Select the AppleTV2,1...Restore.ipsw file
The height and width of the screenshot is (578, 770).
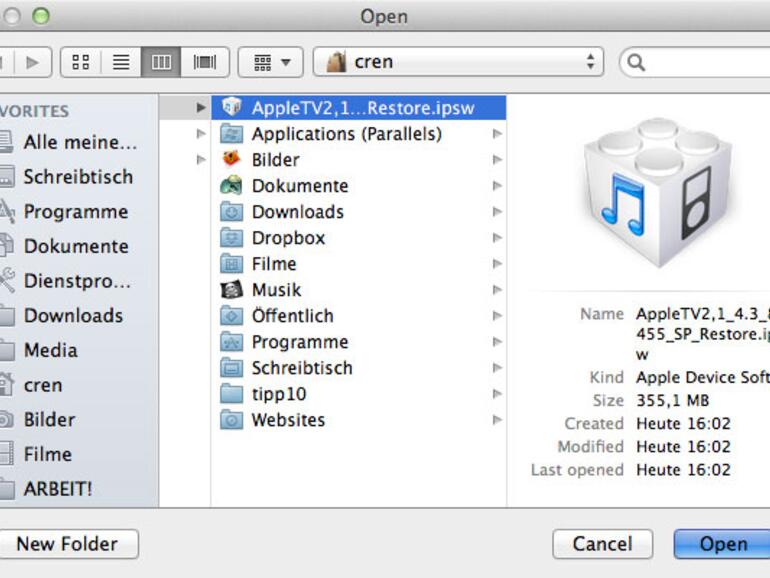pos(359,108)
